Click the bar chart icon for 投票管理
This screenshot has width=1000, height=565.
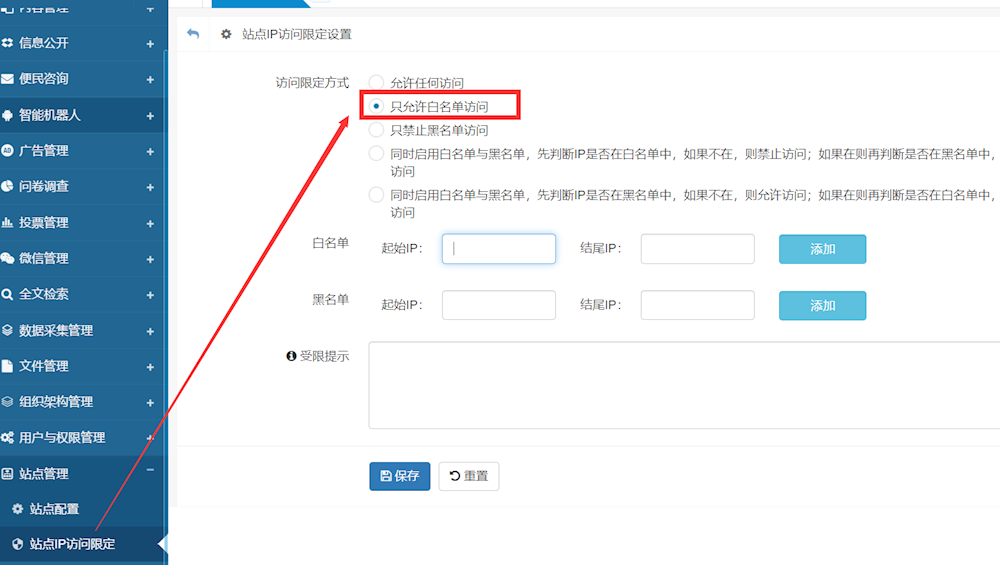[8, 223]
